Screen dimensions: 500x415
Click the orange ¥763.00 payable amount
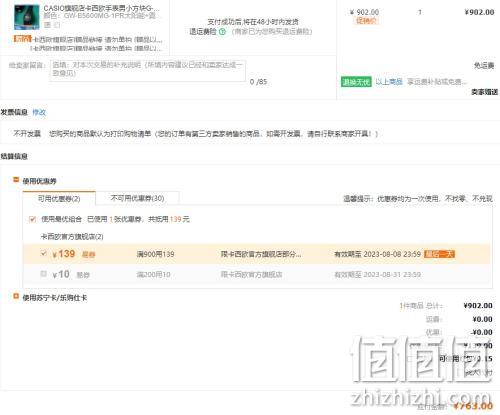pos(473,406)
